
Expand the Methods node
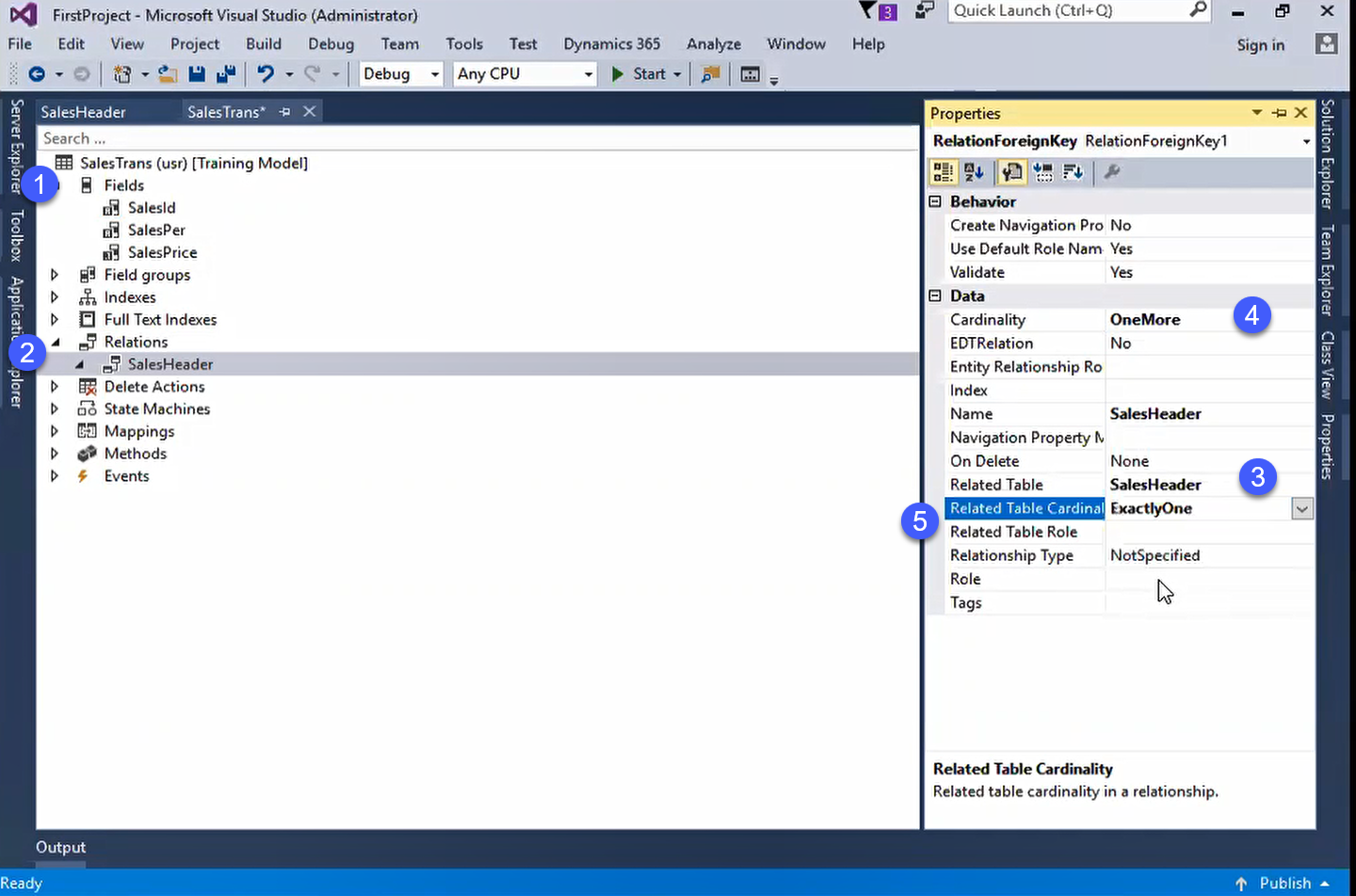55,454
